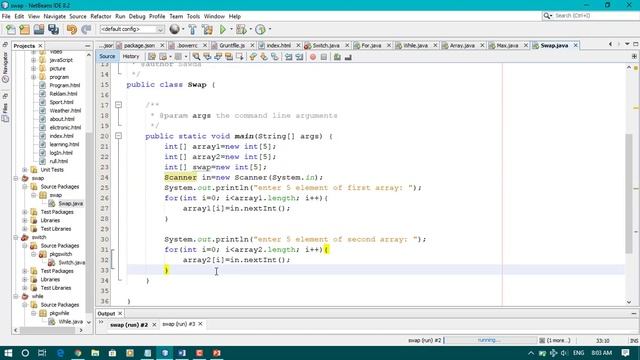Switch to the While.java editor tab
640x360 pixels.
coord(416,45)
